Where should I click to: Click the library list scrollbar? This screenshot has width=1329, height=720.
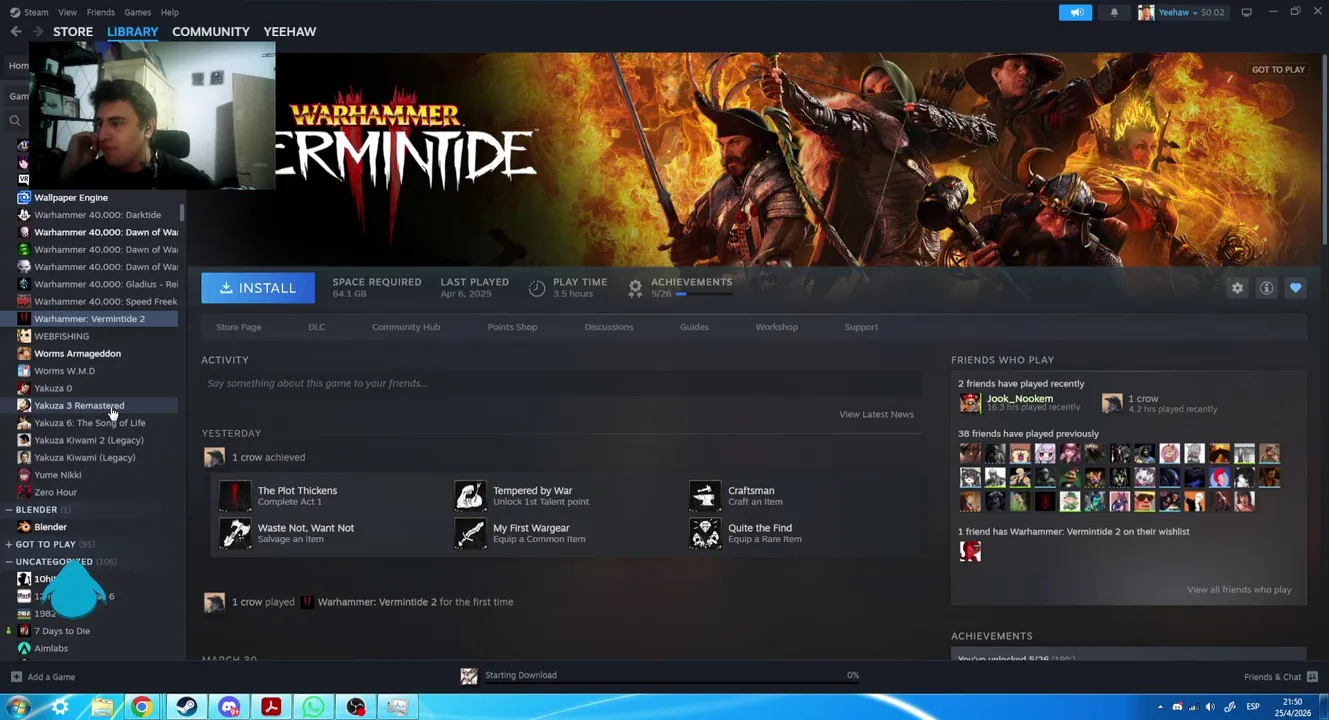click(x=182, y=214)
